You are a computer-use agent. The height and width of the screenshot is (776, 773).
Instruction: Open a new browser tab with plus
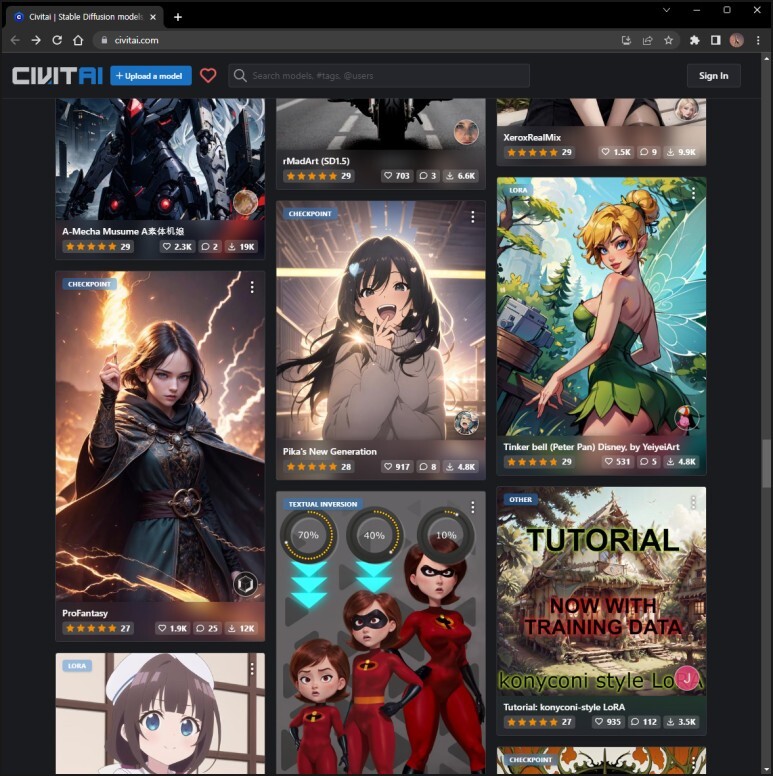point(178,17)
